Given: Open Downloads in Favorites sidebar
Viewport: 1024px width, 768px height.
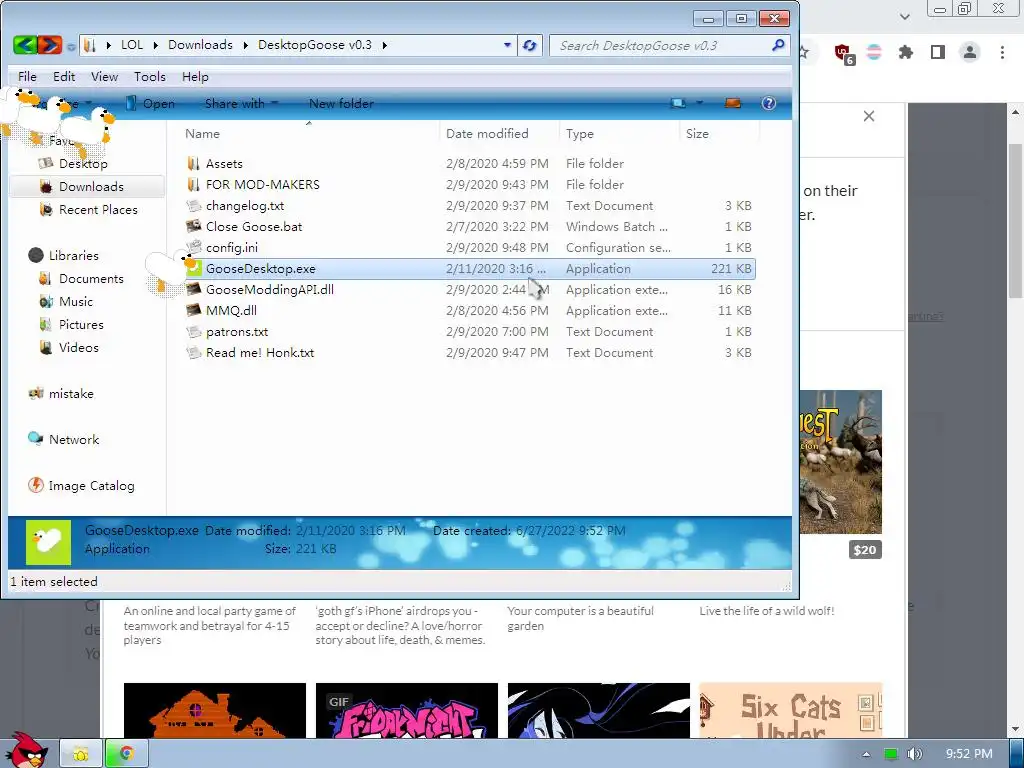Looking at the screenshot, I should (x=91, y=187).
